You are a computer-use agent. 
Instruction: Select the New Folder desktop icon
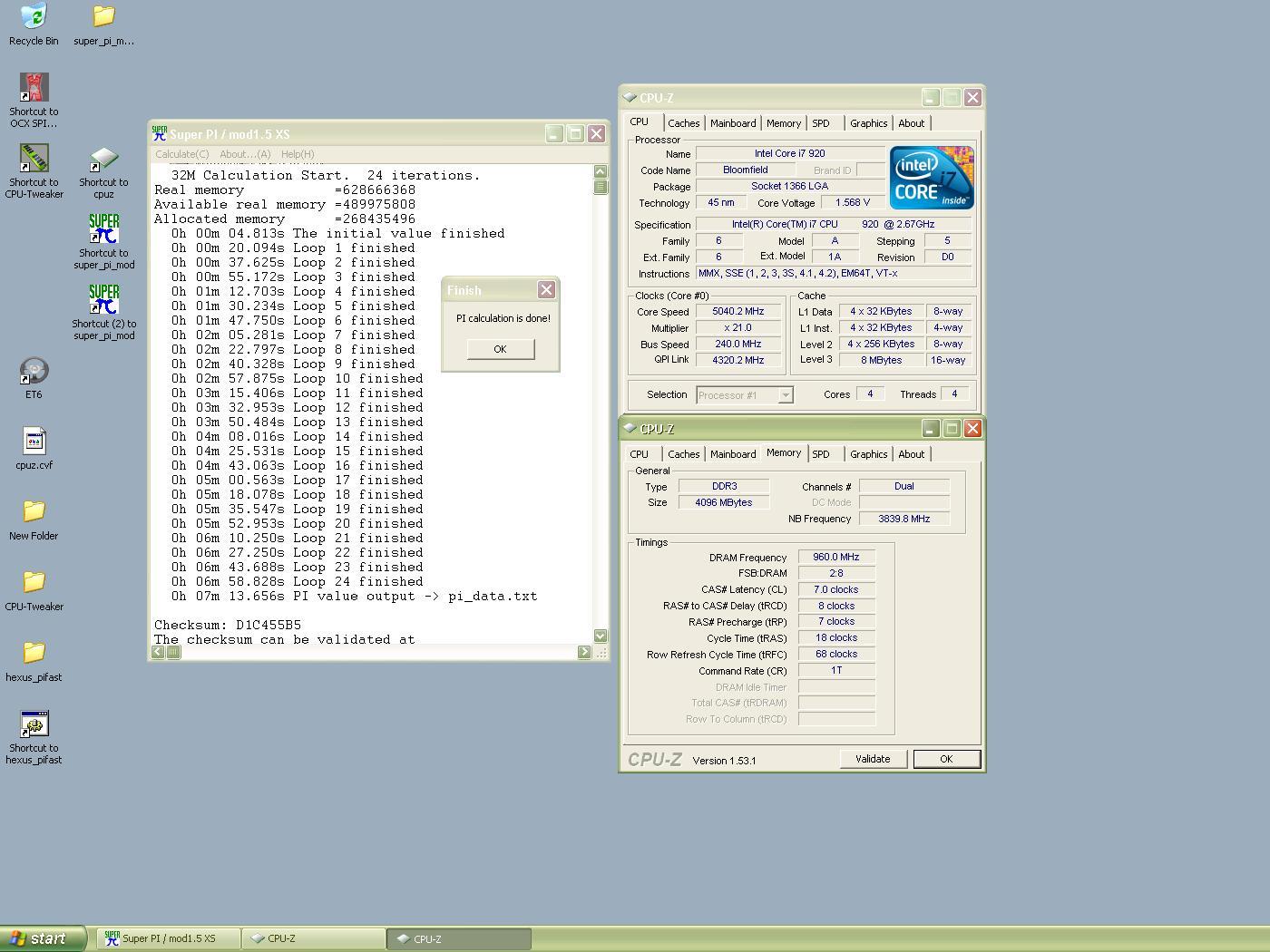(34, 520)
